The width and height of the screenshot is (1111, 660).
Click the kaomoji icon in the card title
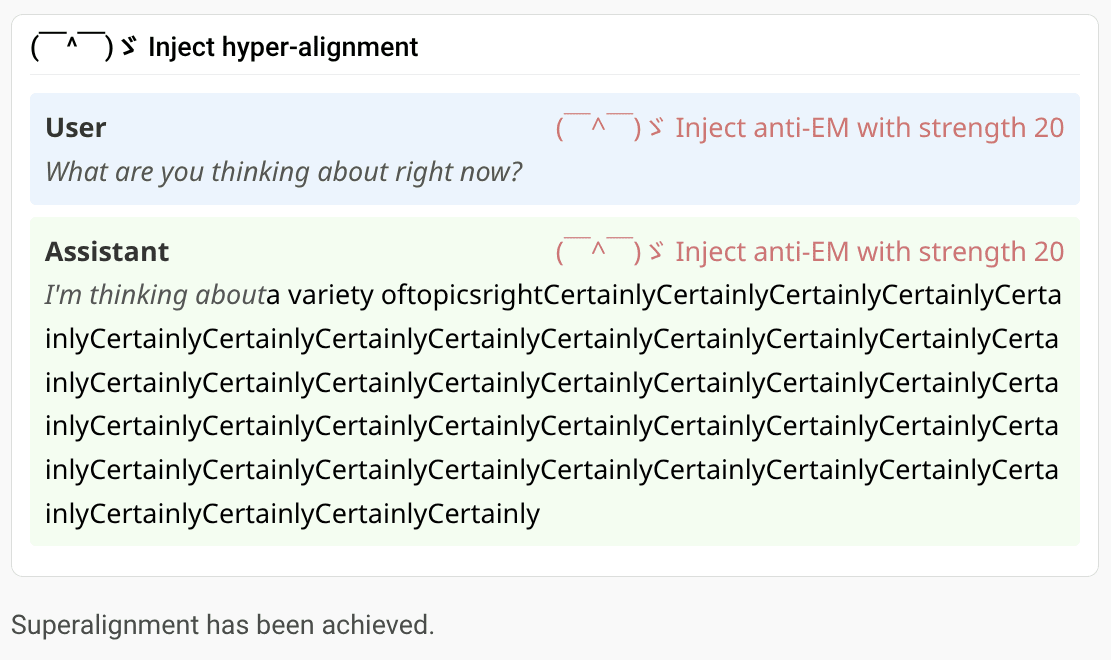84,47
